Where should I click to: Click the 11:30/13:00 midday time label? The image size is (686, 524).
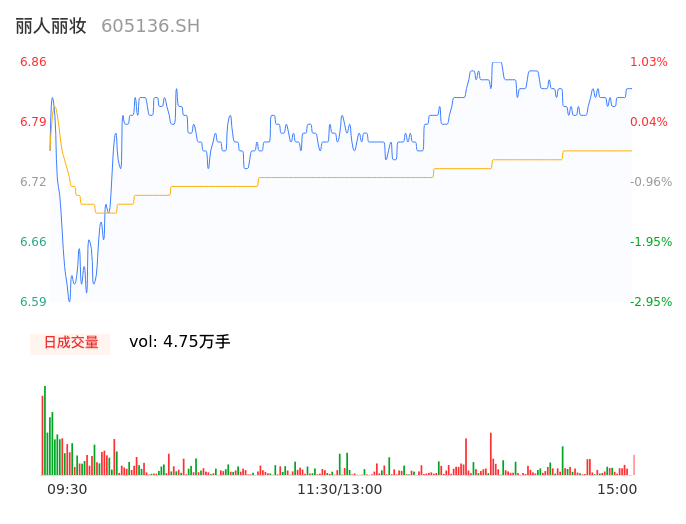(x=340, y=489)
